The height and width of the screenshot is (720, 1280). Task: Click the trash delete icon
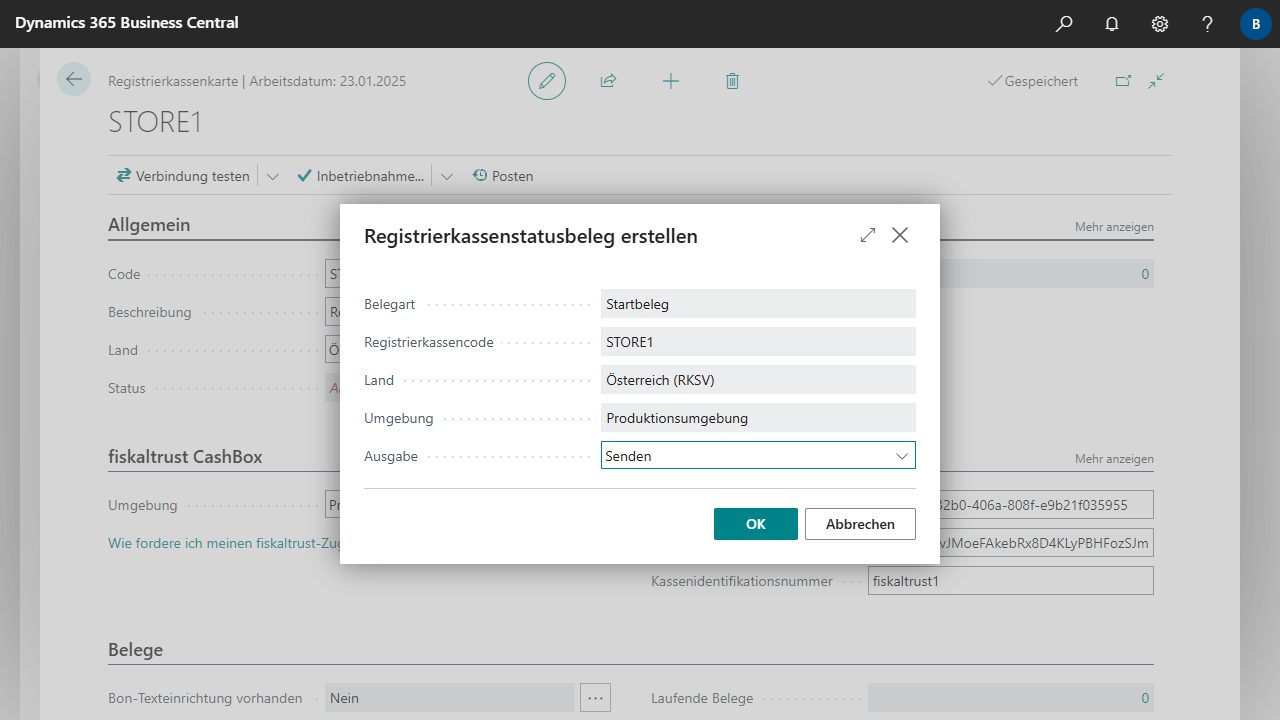[732, 81]
